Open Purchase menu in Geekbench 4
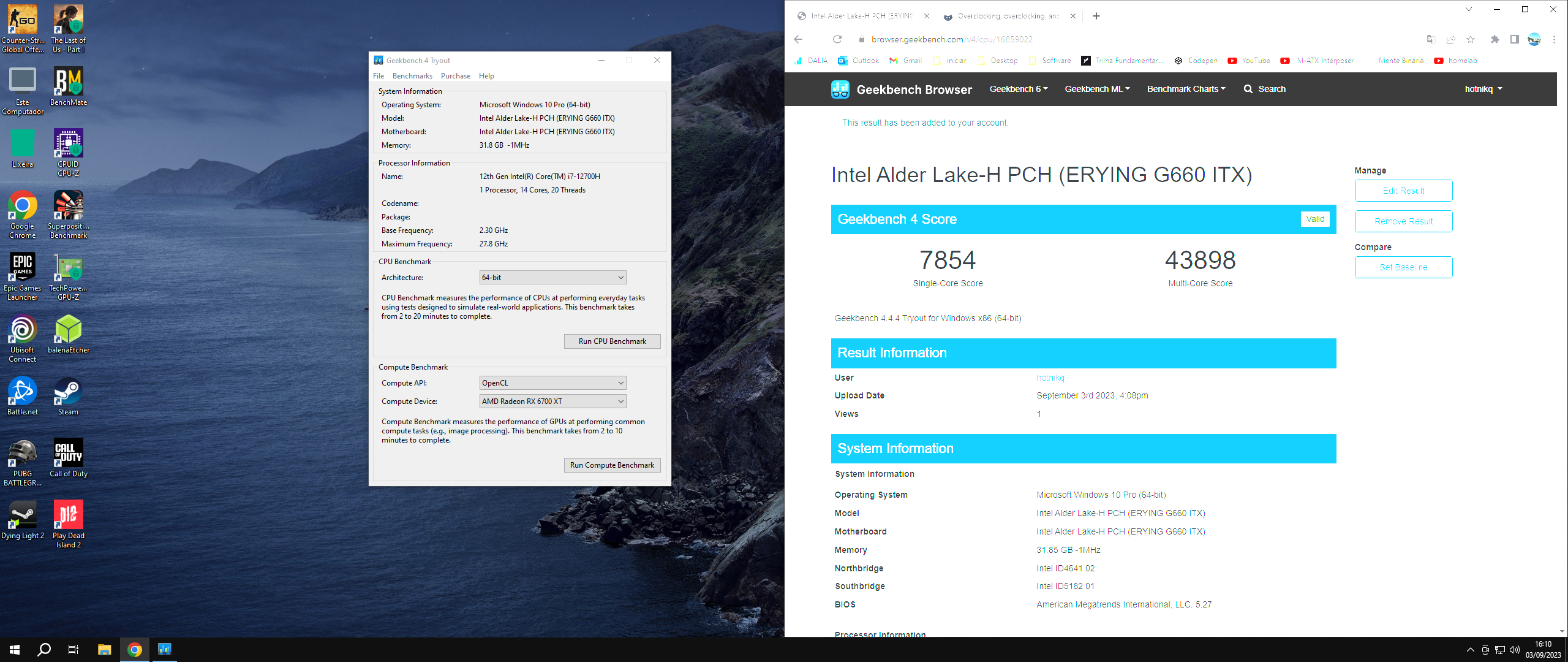1568x662 pixels. pos(456,76)
